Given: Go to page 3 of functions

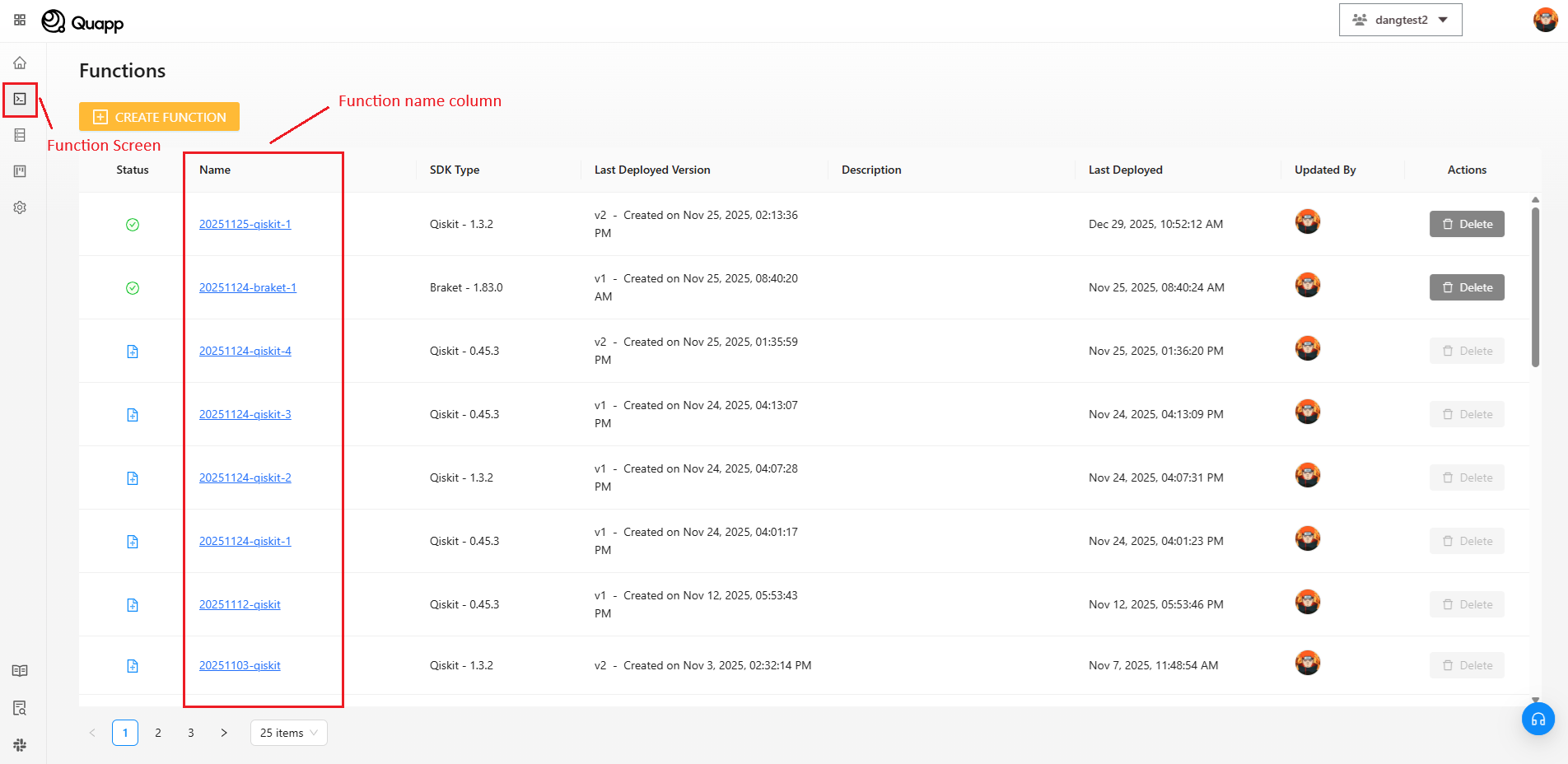Looking at the screenshot, I should pos(191,733).
